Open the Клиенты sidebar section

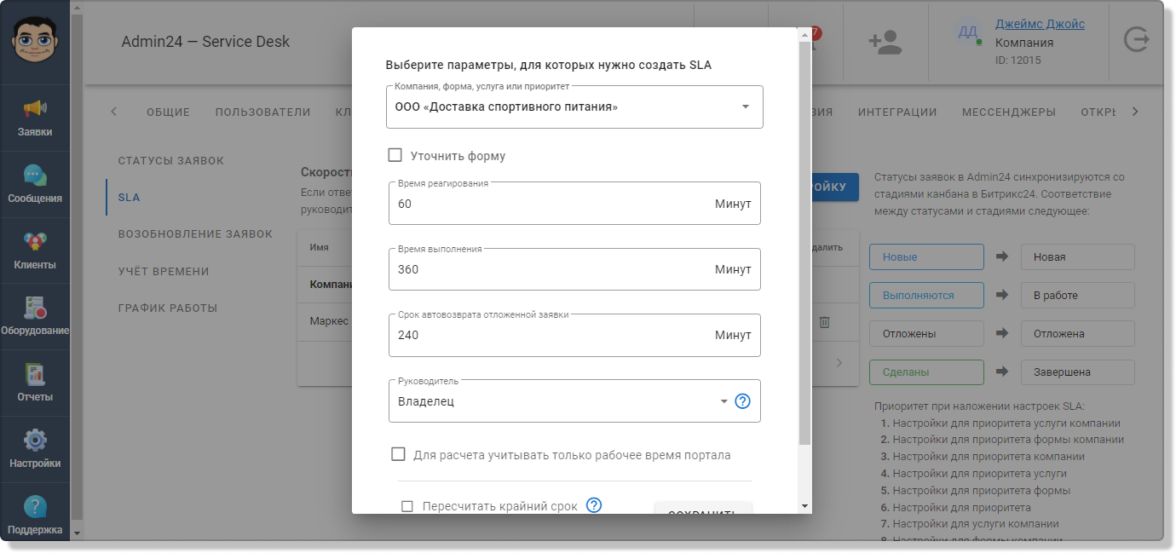[x=35, y=251]
